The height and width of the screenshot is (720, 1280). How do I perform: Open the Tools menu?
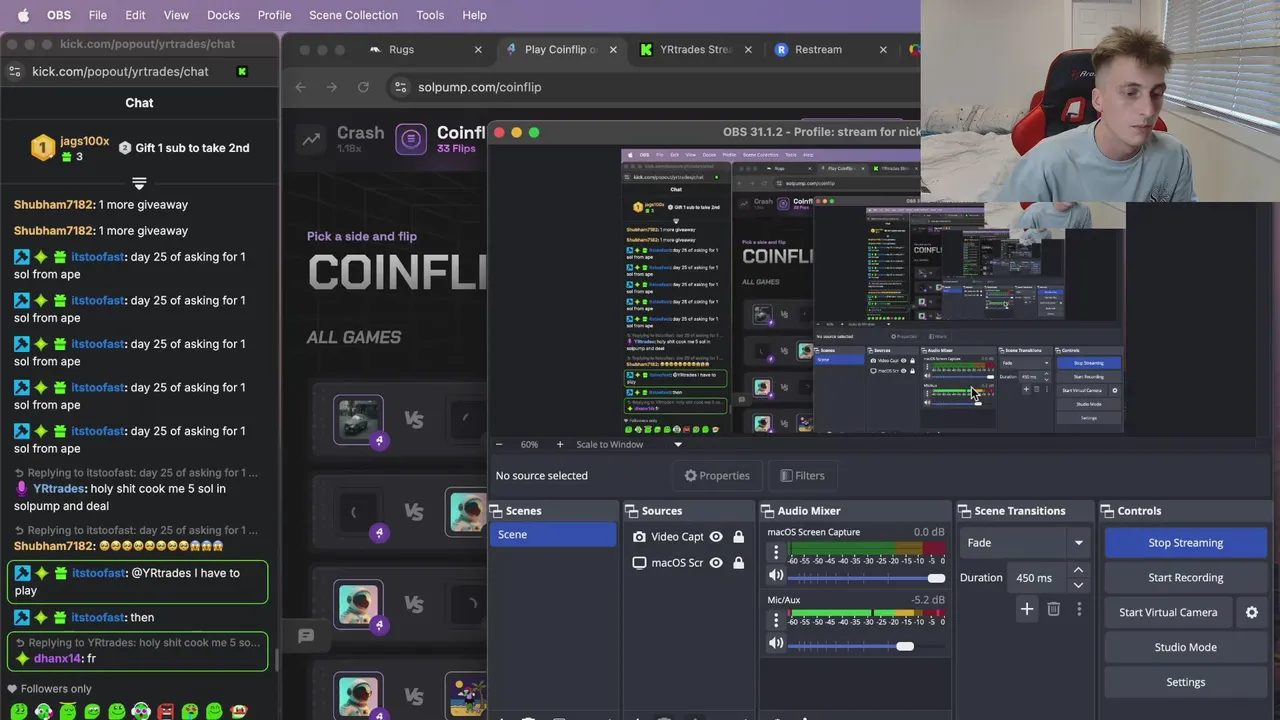430,15
